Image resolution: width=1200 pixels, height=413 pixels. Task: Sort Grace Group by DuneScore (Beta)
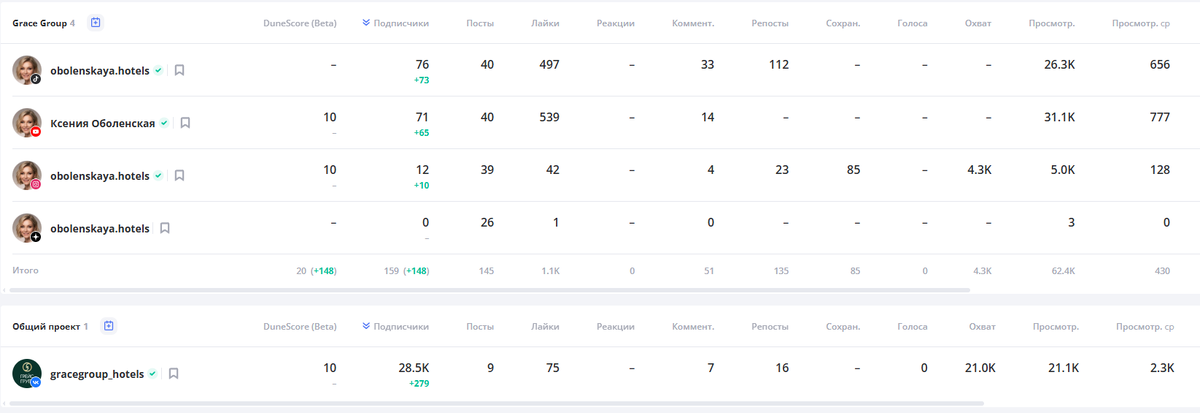[299, 22]
